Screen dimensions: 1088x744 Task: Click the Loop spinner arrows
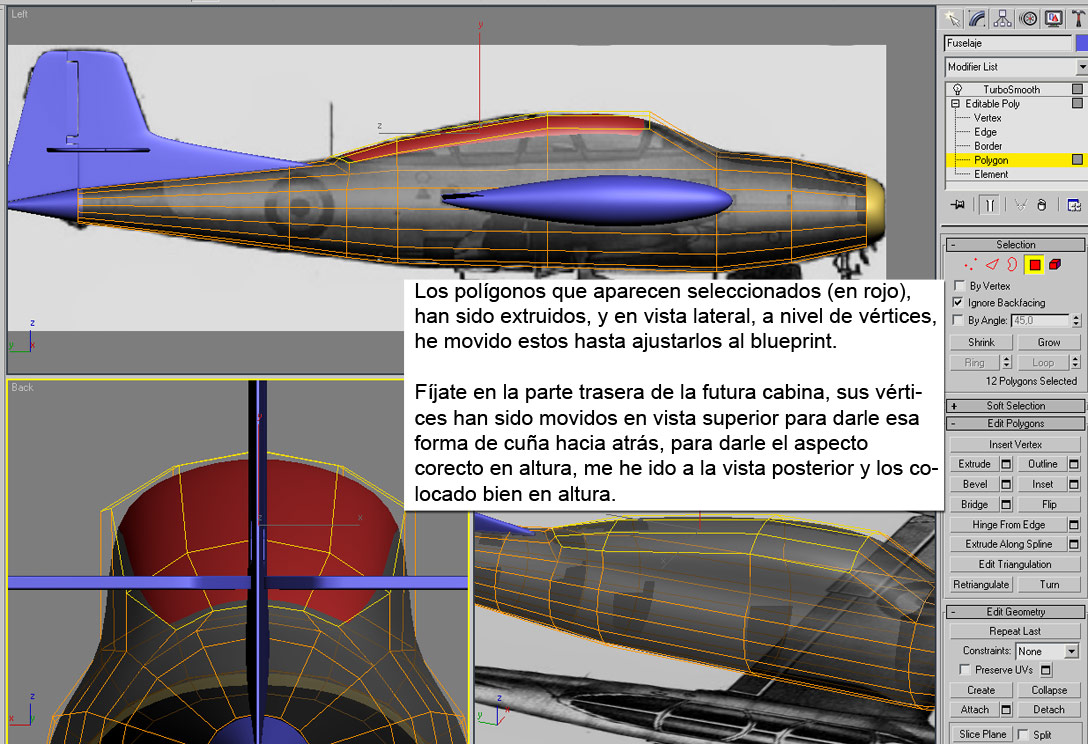[1076, 362]
